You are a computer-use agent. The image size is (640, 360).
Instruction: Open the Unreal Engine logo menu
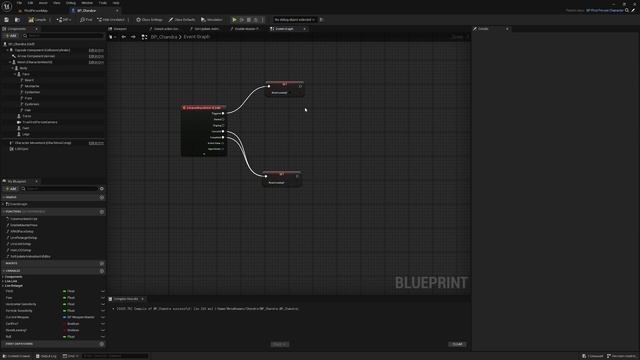7,7
